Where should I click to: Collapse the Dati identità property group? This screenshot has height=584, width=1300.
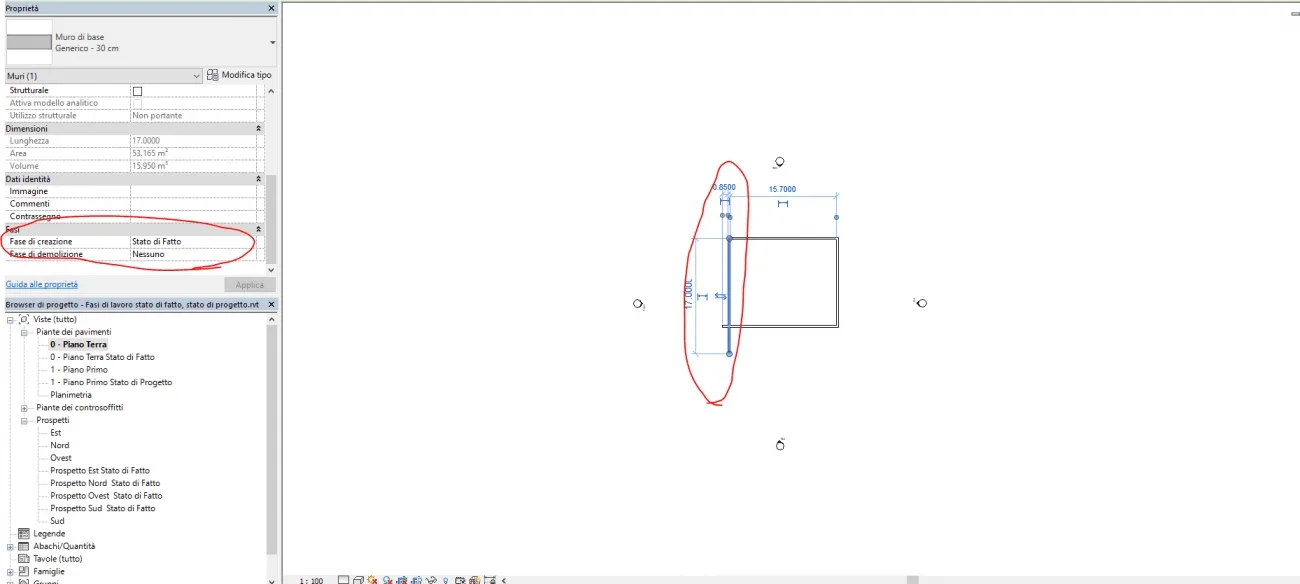coord(259,179)
